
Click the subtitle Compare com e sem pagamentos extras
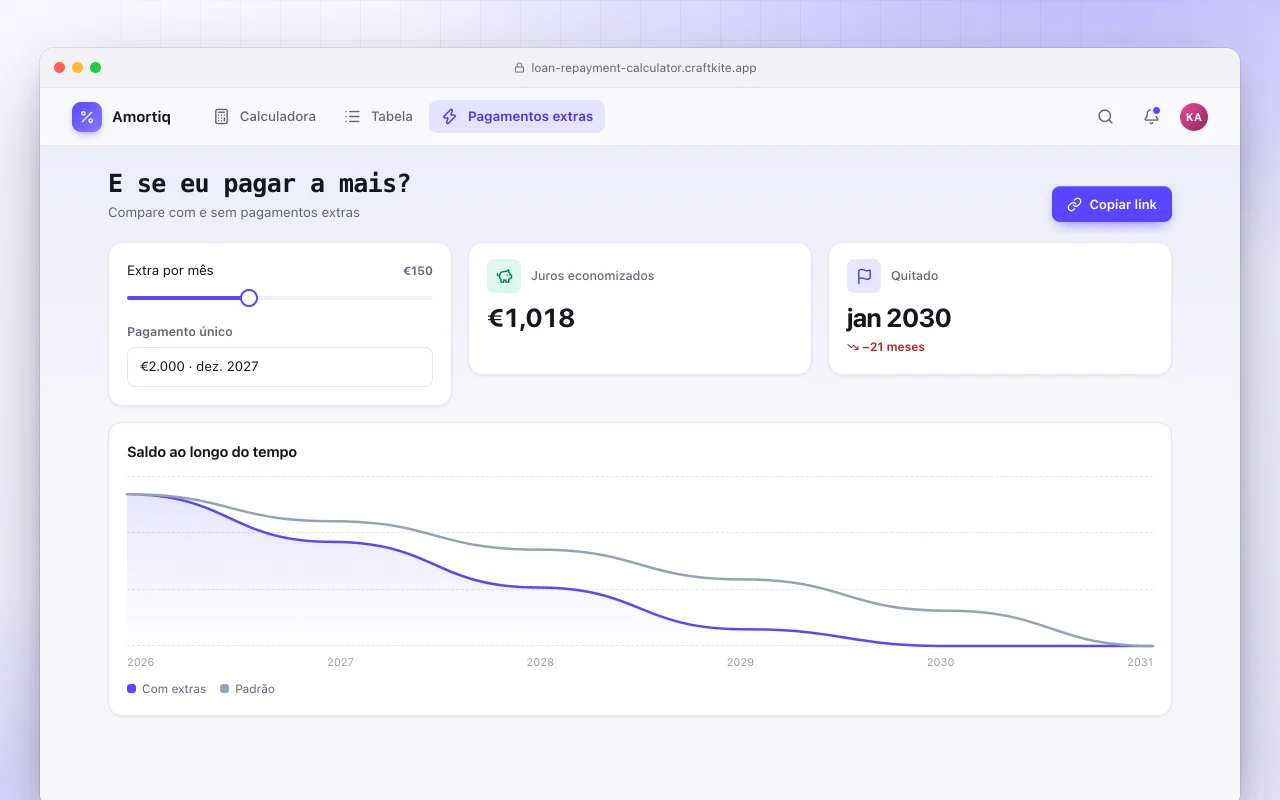pyautogui.click(x=234, y=213)
